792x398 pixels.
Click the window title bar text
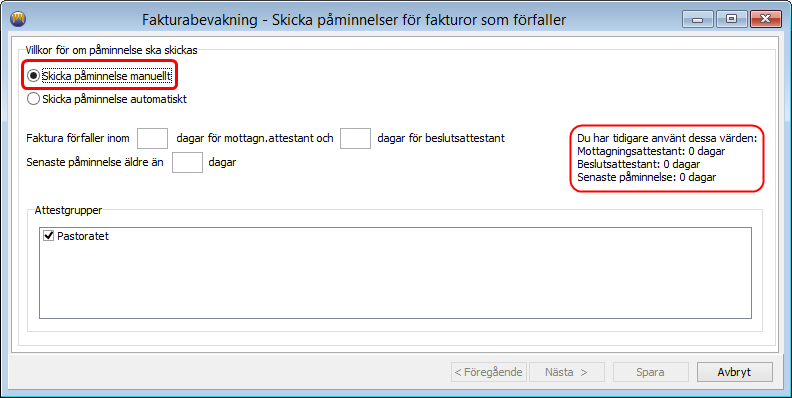coord(354,20)
